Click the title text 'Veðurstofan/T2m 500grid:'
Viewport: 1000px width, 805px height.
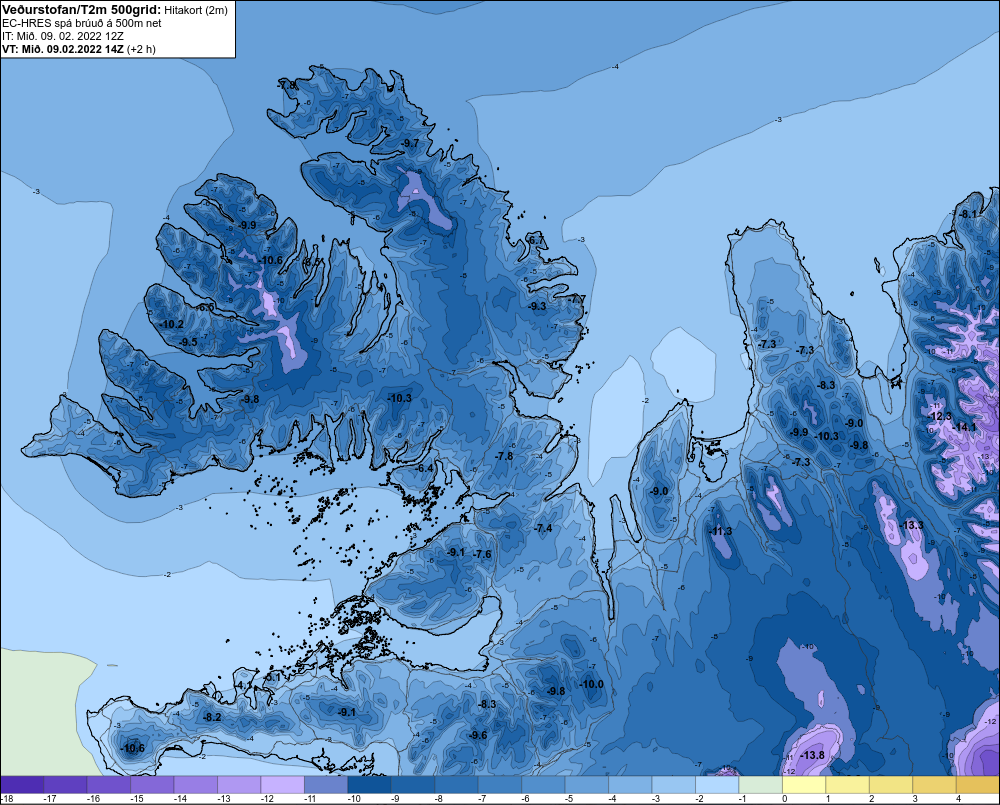pyautogui.click(x=81, y=10)
